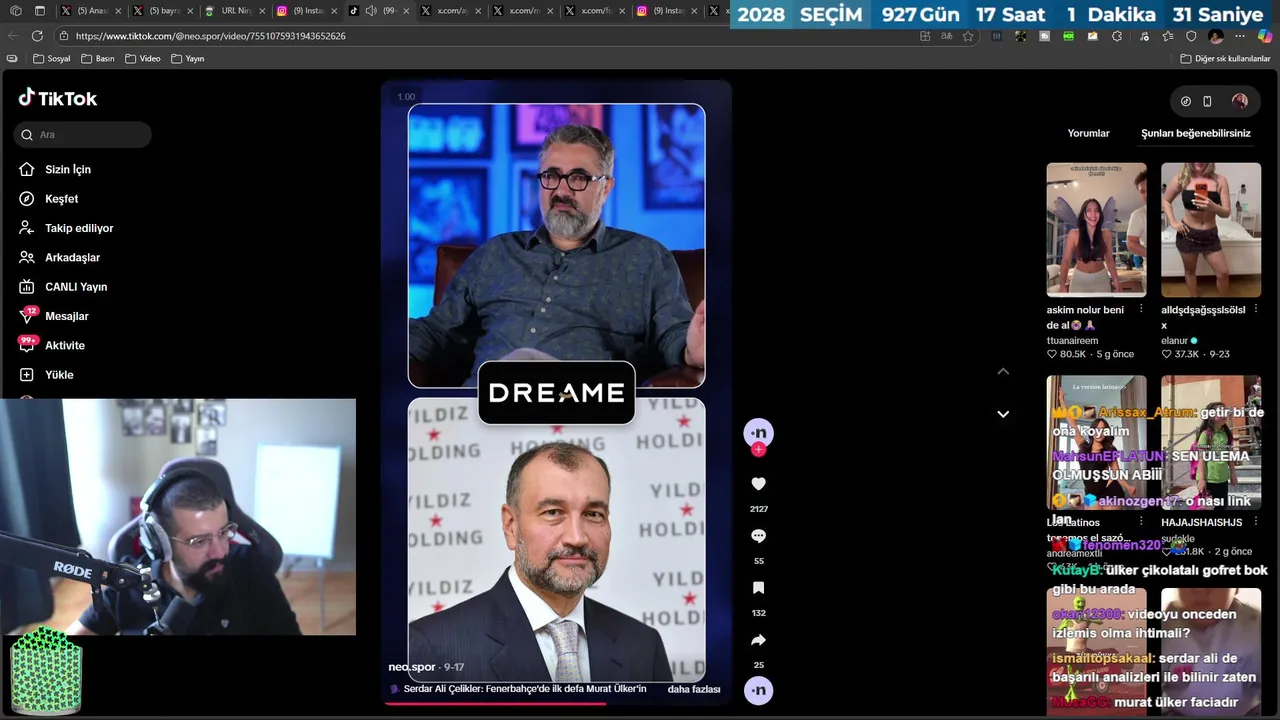Expand caption with daha fazlası
1280x720 pixels.
click(x=693, y=689)
